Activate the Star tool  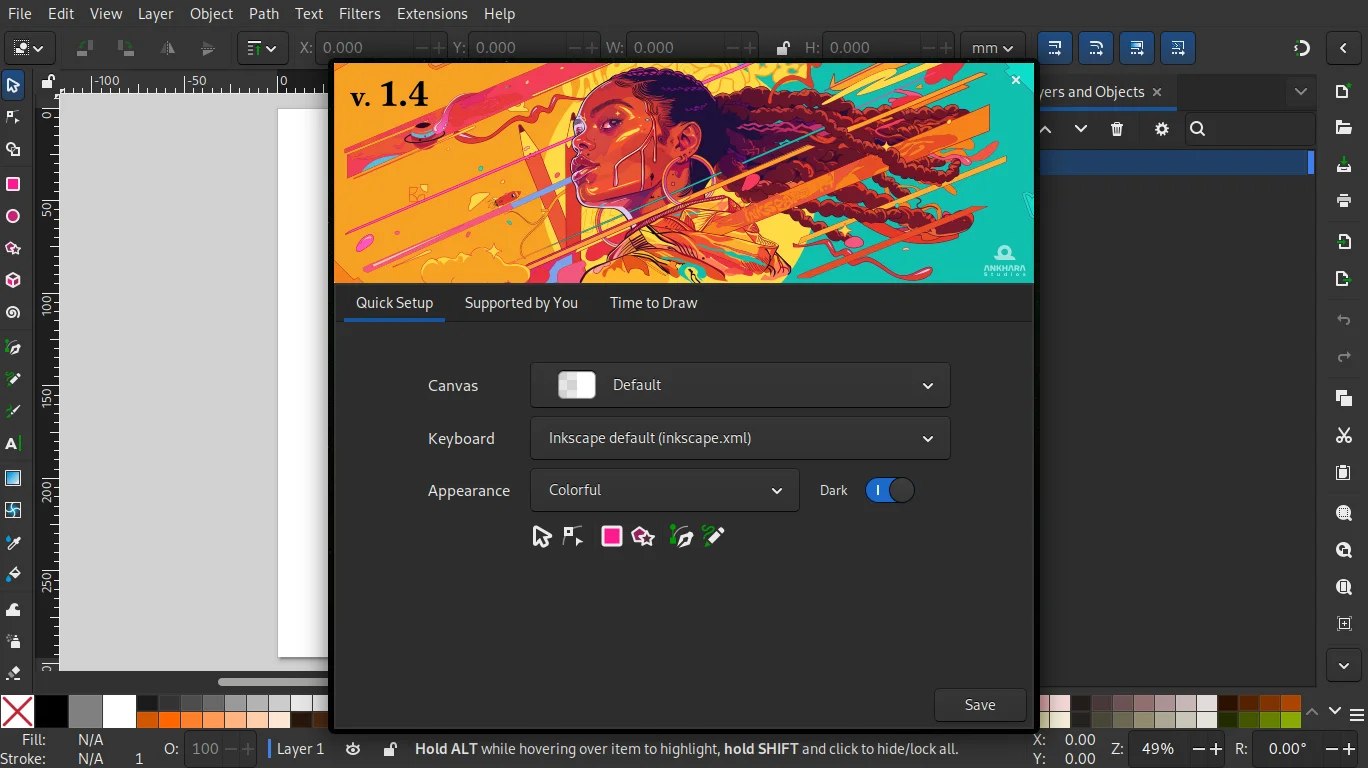pyautogui.click(x=14, y=250)
